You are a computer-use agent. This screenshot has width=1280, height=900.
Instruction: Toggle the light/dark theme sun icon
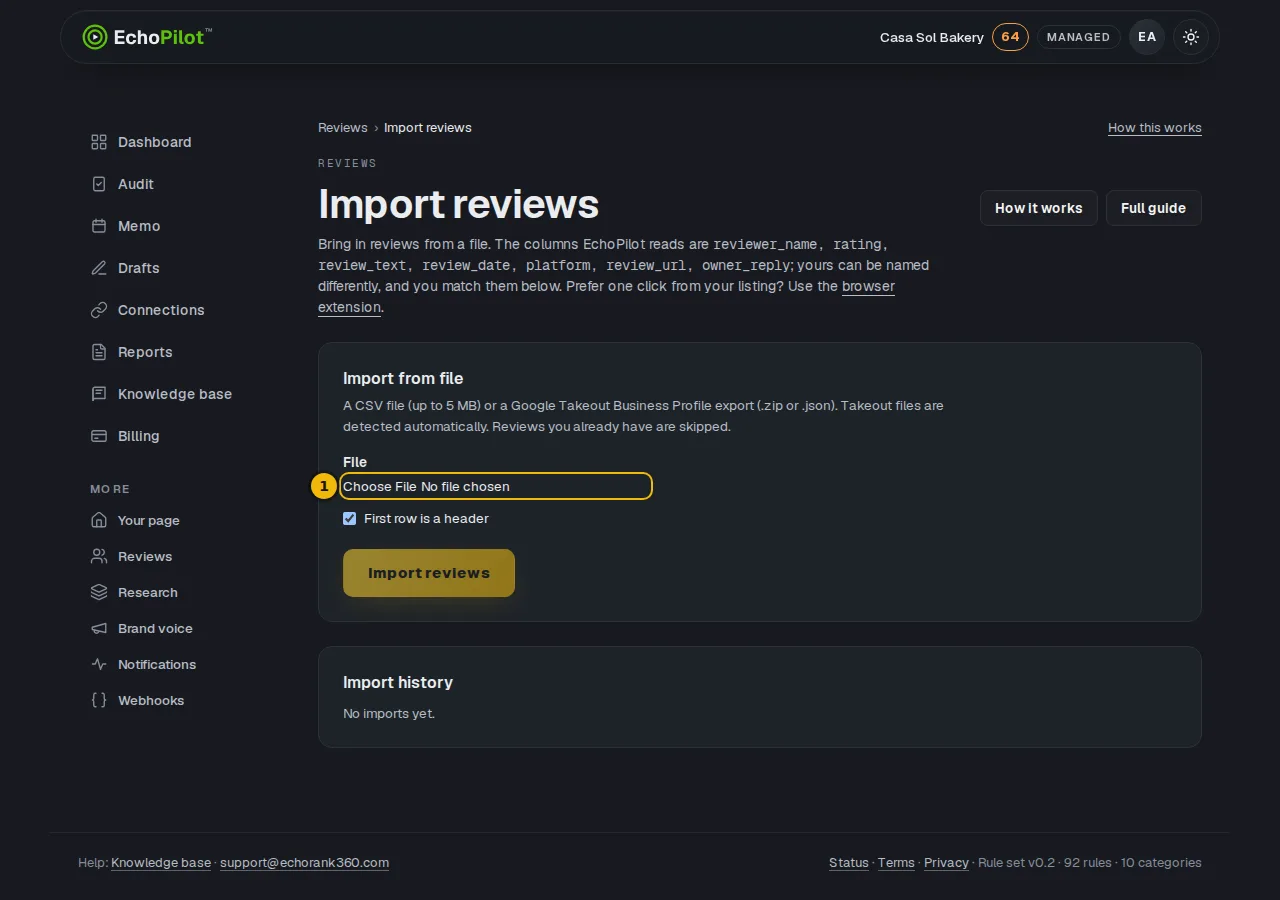click(x=1190, y=37)
